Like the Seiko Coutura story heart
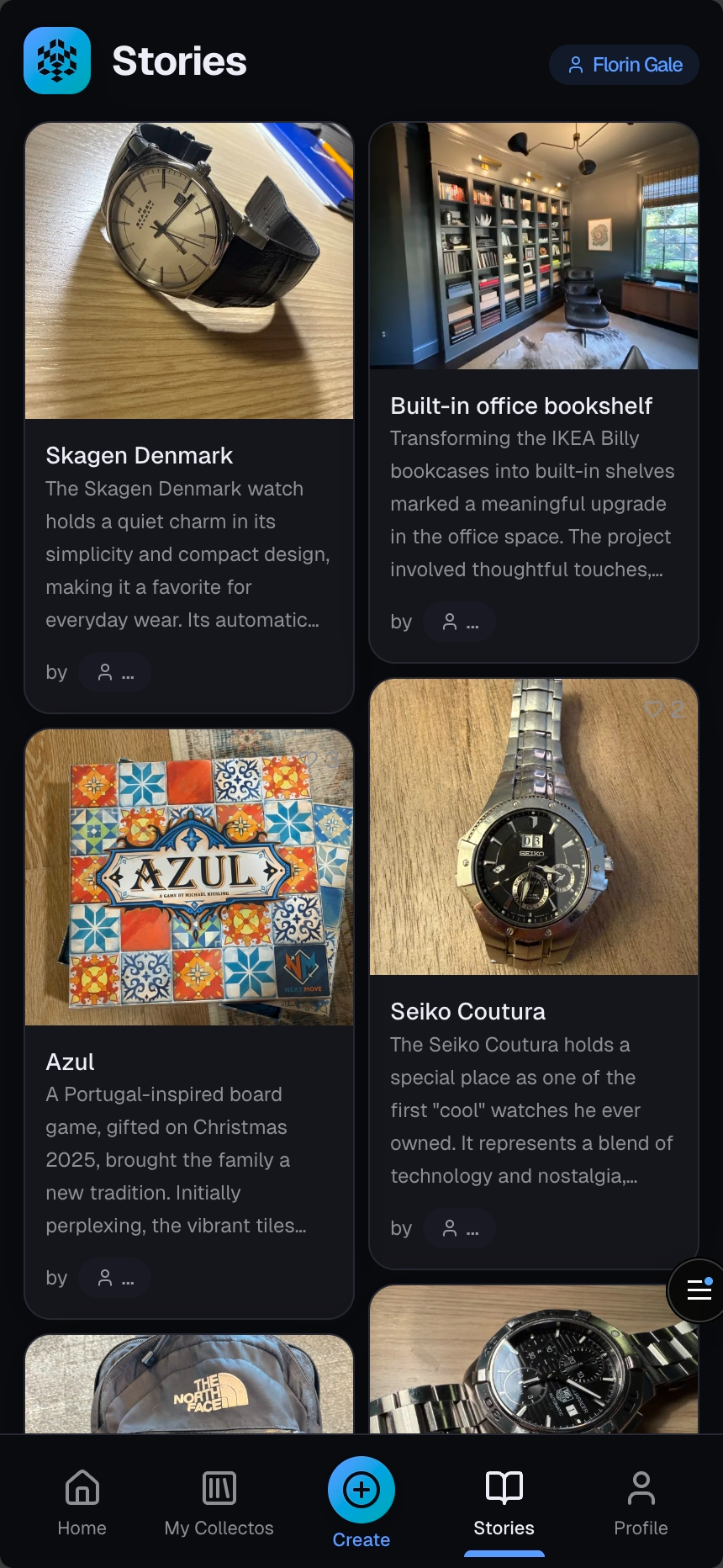Image resolution: width=723 pixels, height=1568 pixels. [654, 709]
